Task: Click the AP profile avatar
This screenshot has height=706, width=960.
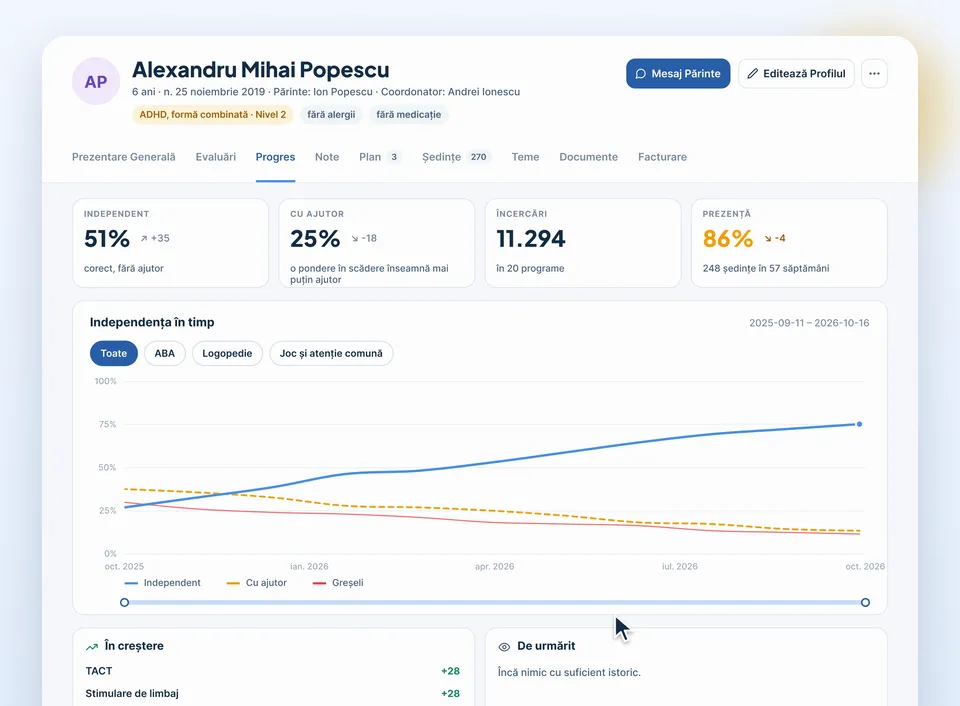Action: 96,81
